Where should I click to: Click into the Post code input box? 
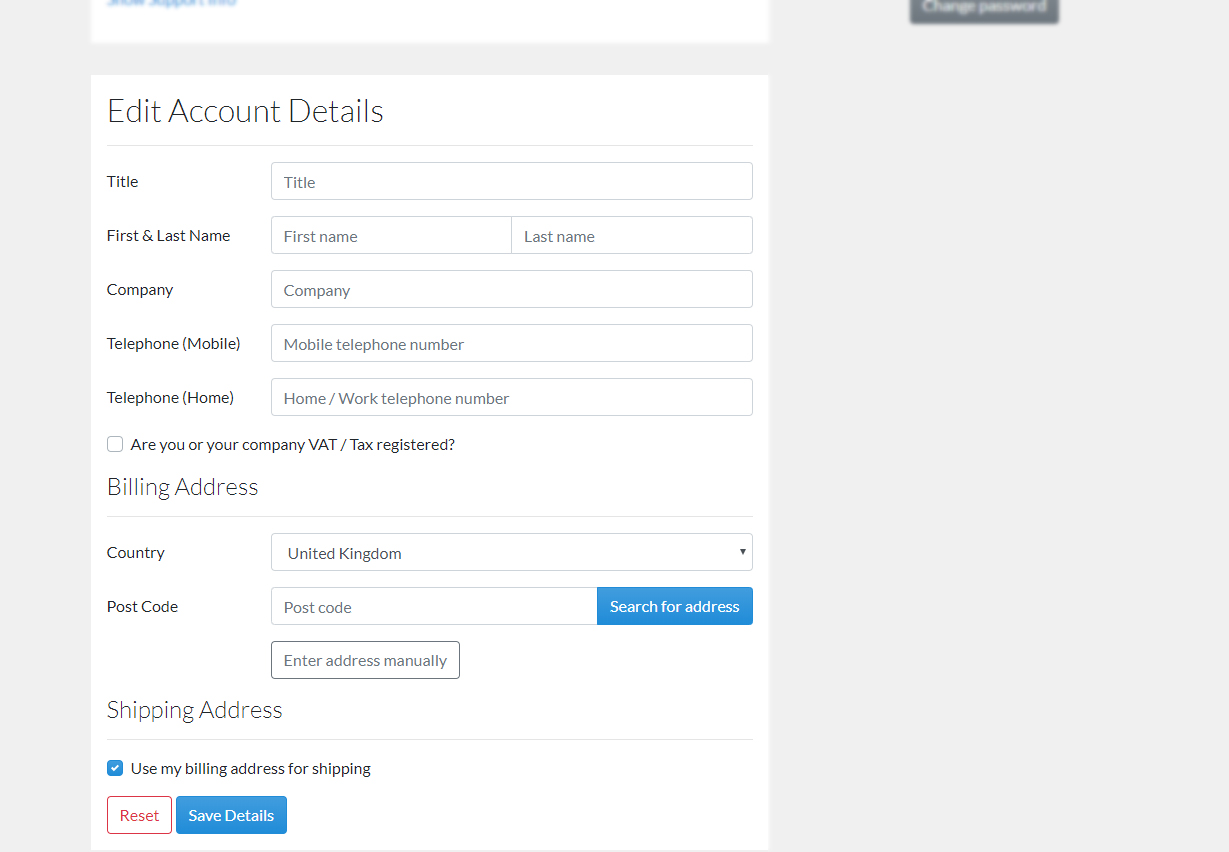coord(434,607)
